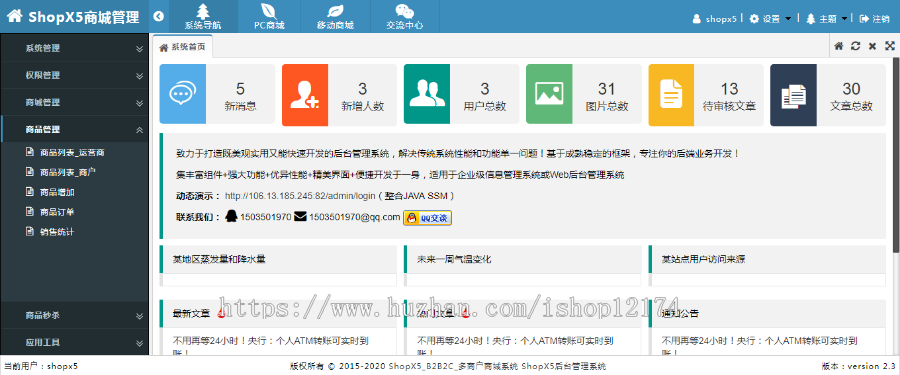
Task: Open article under 通知公告 about ATM转账
Action: pyautogui.click(x=759, y=345)
